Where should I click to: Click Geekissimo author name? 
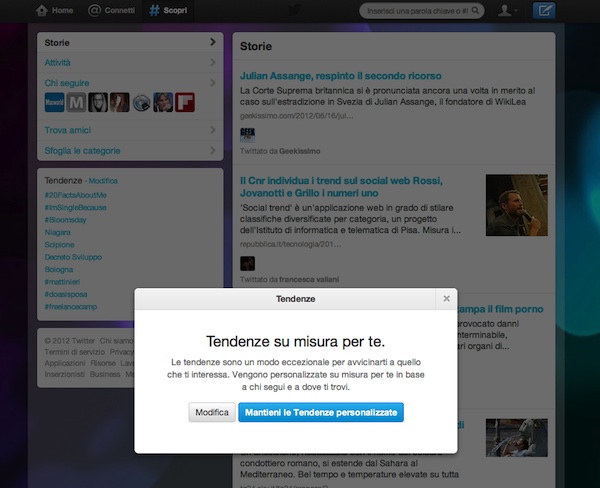click(x=300, y=151)
